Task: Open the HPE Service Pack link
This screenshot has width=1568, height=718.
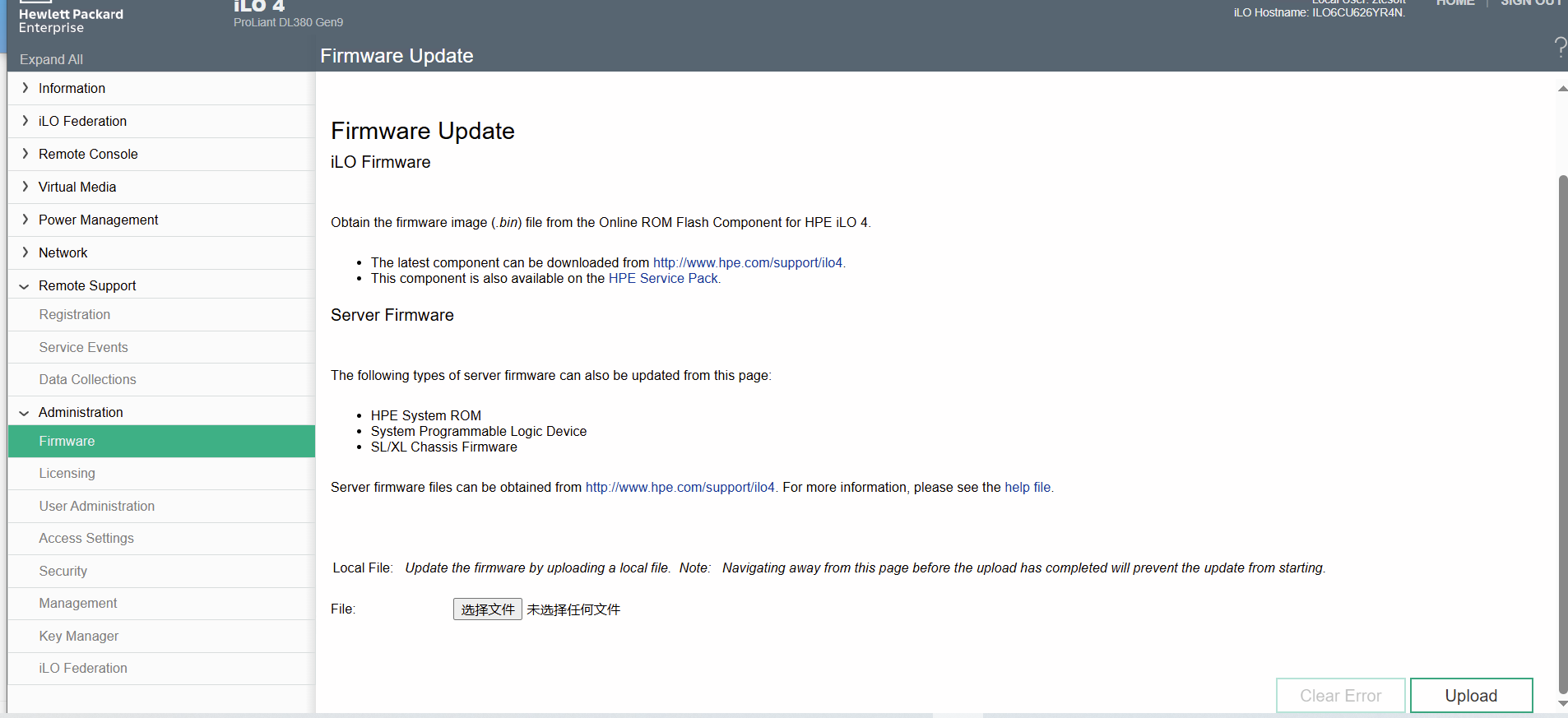Action: point(663,279)
